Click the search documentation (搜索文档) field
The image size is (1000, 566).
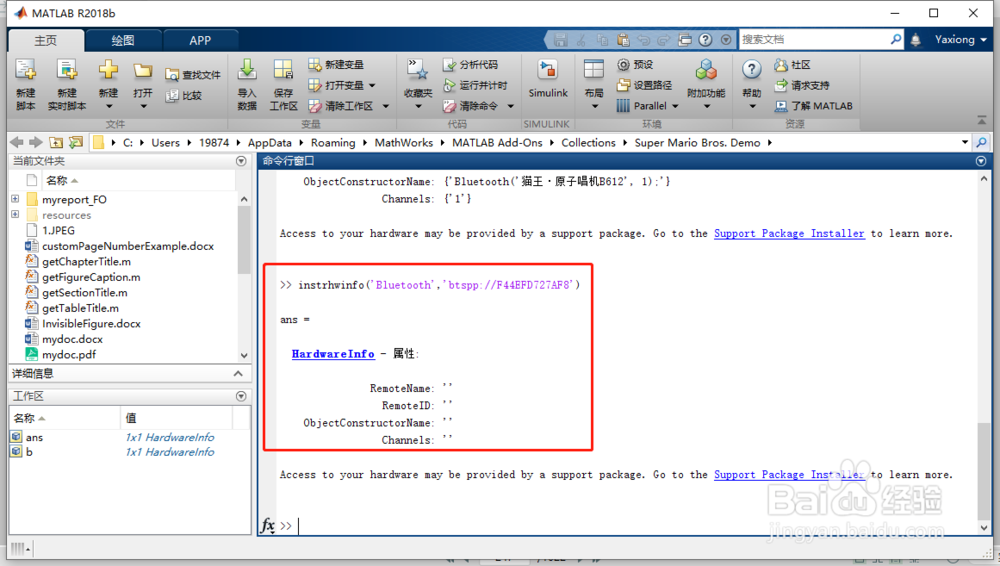pyautogui.click(x=814, y=40)
